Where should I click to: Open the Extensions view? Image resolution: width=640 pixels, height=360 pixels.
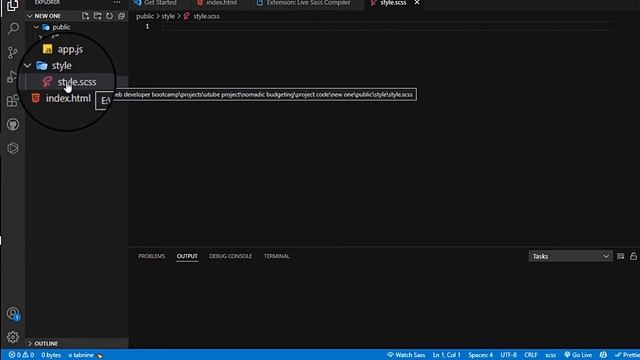(12, 100)
